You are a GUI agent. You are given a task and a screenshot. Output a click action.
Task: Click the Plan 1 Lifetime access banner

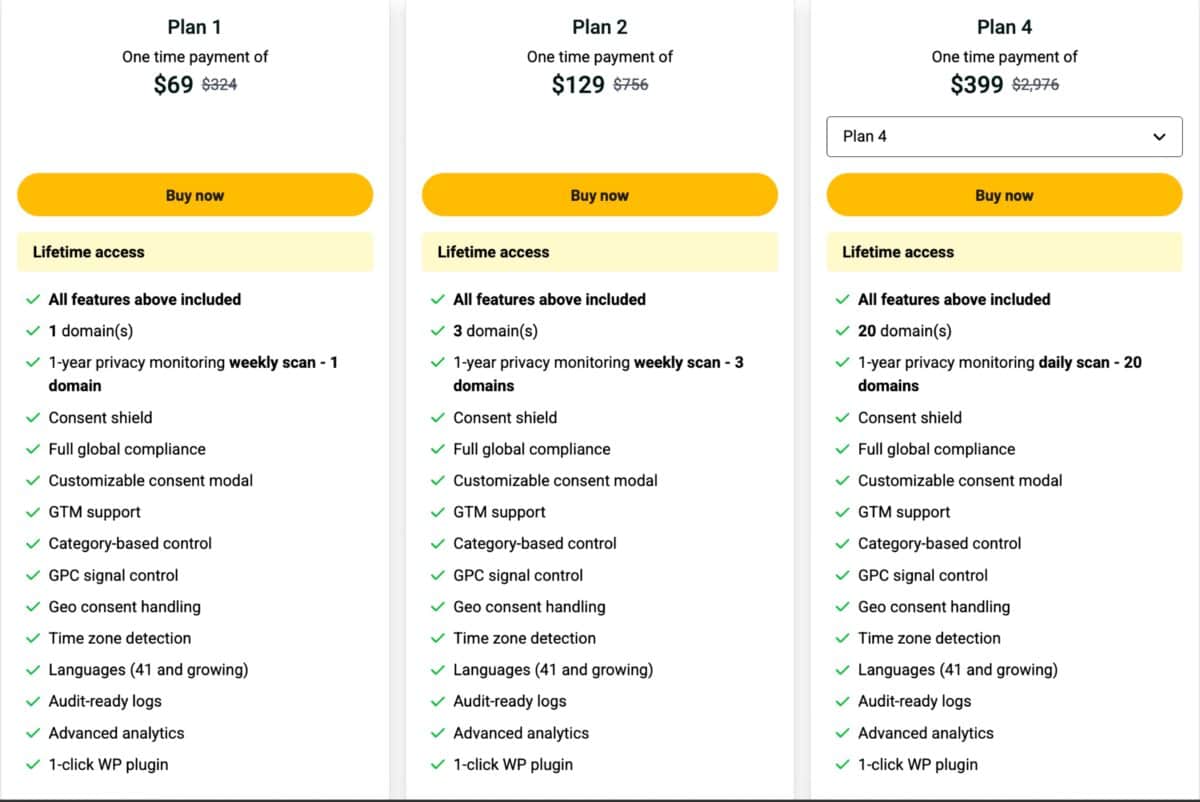(x=195, y=252)
